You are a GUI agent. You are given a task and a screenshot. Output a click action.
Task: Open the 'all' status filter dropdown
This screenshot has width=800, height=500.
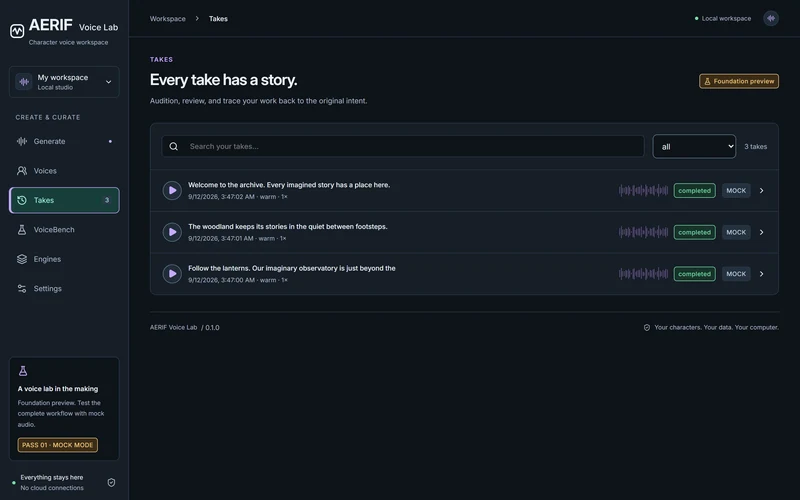click(x=694, y=146)
